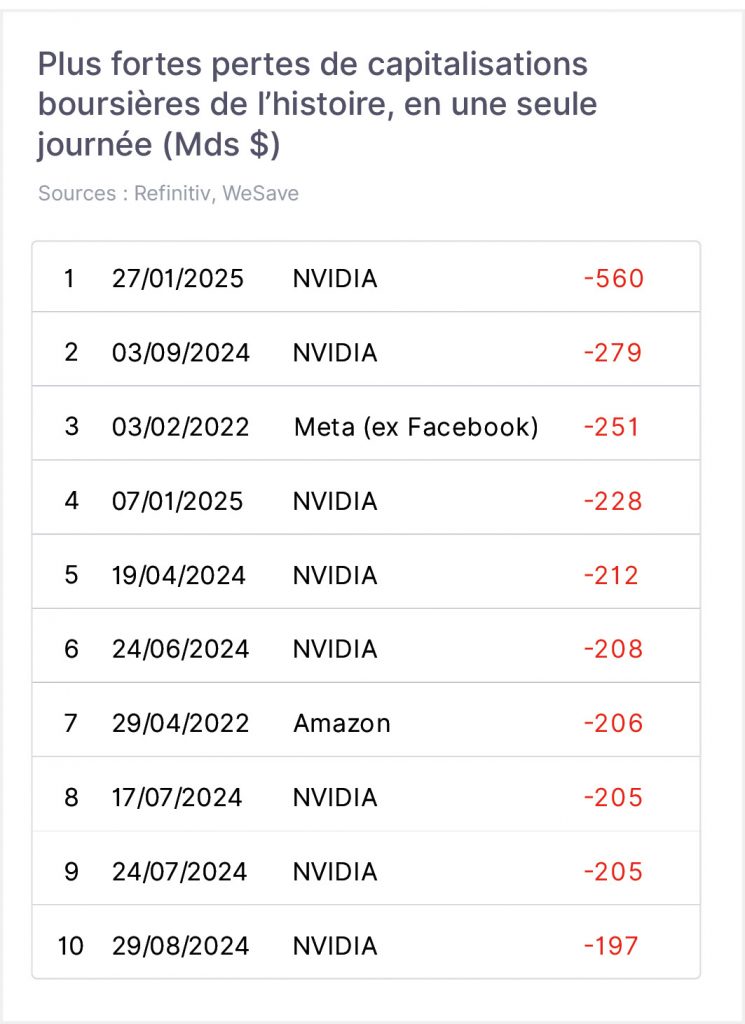Click the -197 loss value
This screenshot has height=1024, width=745.
point(610,946)
